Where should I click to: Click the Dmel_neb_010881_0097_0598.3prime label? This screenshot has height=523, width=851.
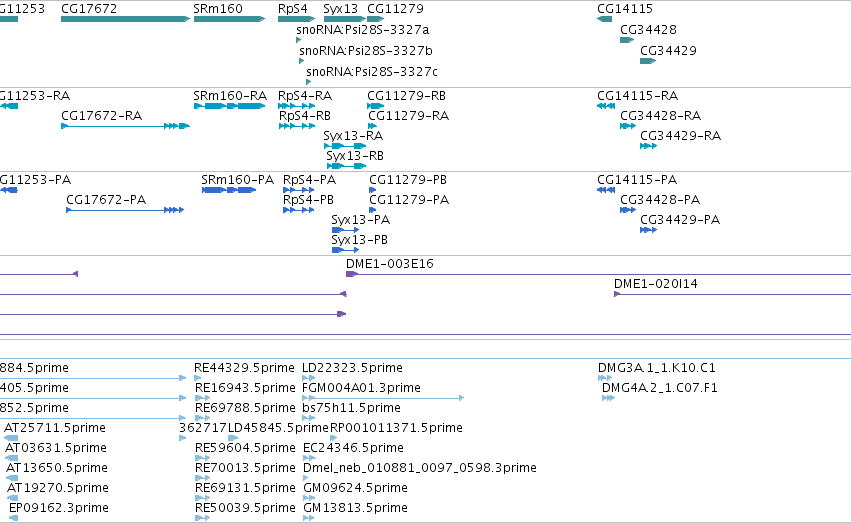(x=420, y=468)
